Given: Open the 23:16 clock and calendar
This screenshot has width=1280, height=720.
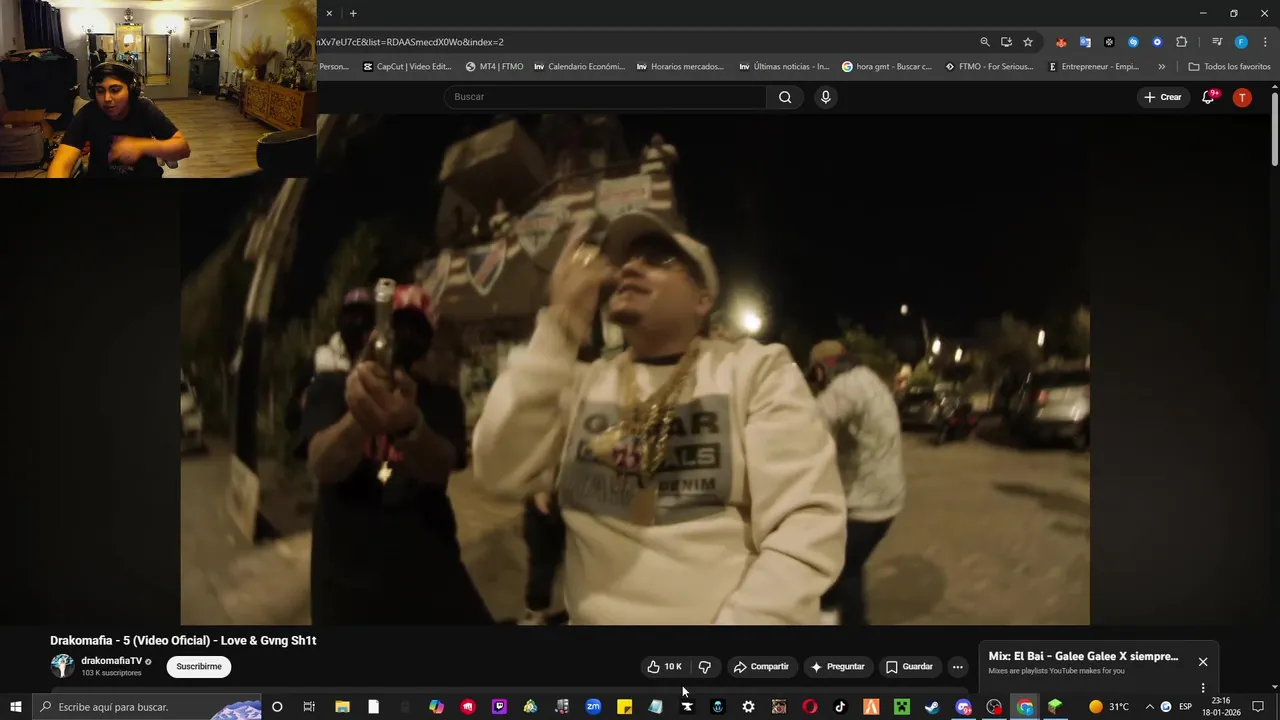Looking at the screenshot, I should pos(1220,707).
